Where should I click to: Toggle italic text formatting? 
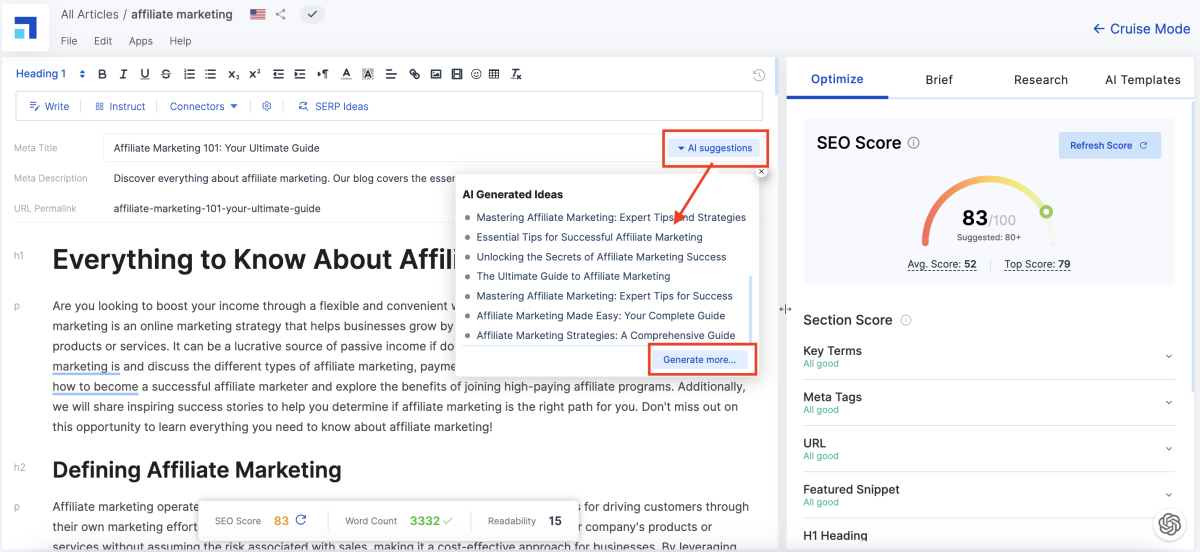click(x=124, y=74)
